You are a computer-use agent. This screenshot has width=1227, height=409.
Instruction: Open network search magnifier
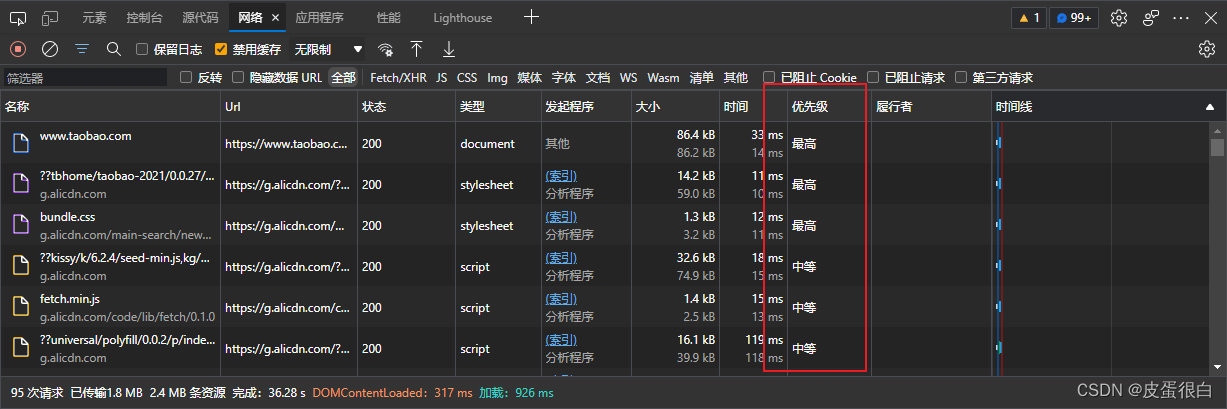pos(113,49)
